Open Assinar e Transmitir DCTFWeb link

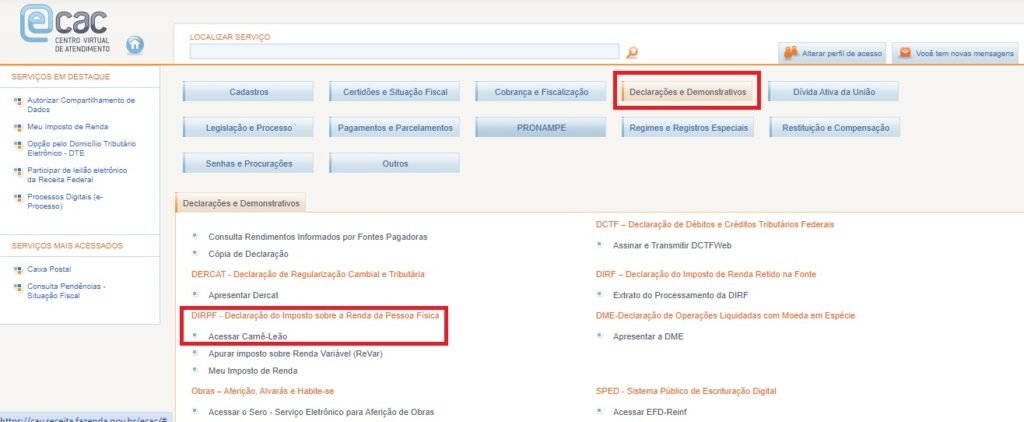[672, 246]
